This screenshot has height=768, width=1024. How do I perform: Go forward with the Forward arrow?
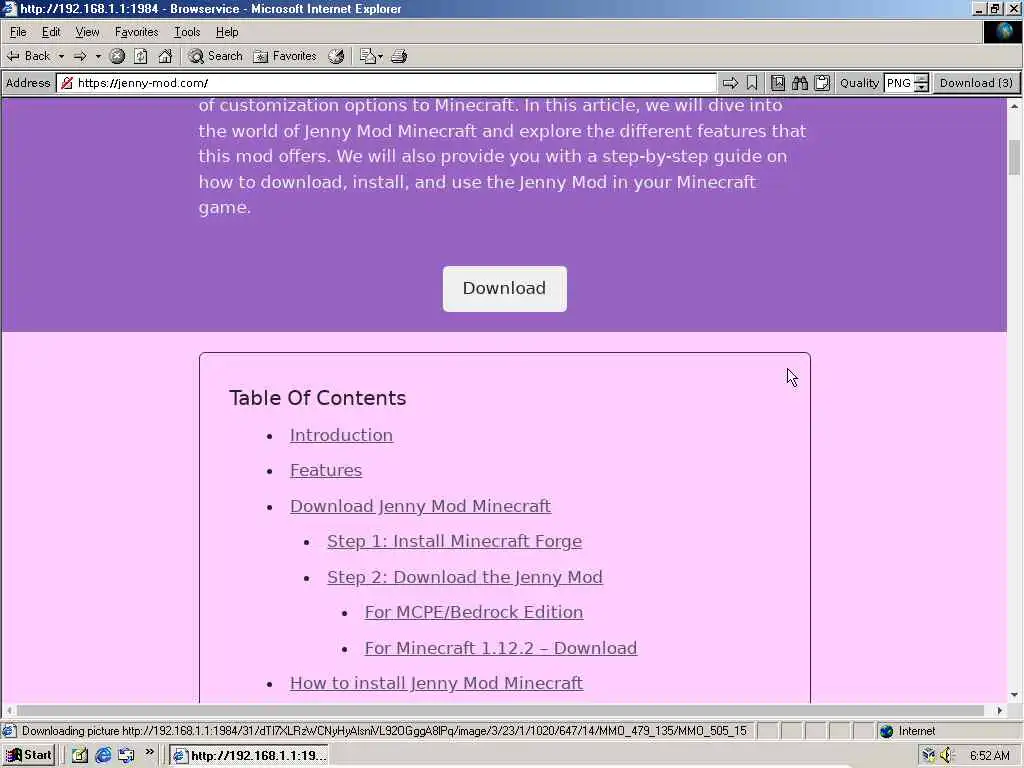80,56
